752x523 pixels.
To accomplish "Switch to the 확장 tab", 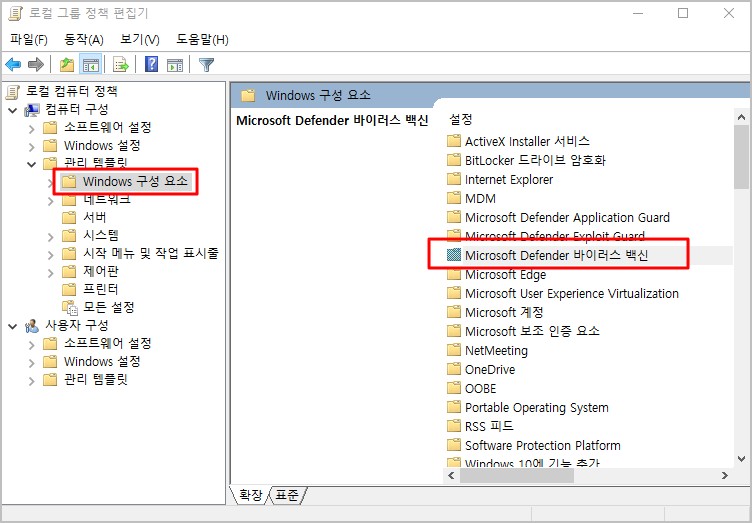I will click(x=250, y=495).
